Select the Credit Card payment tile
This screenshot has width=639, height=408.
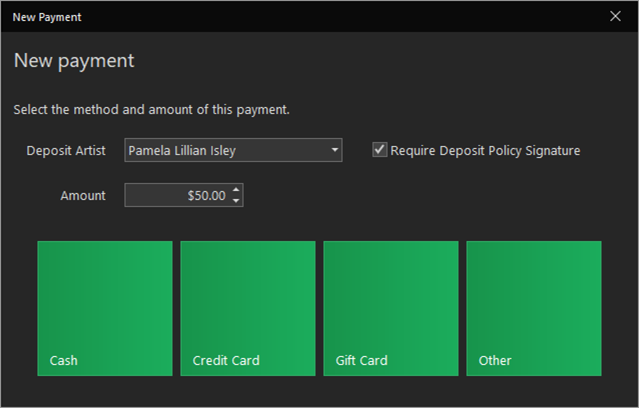tap(248, 308)
